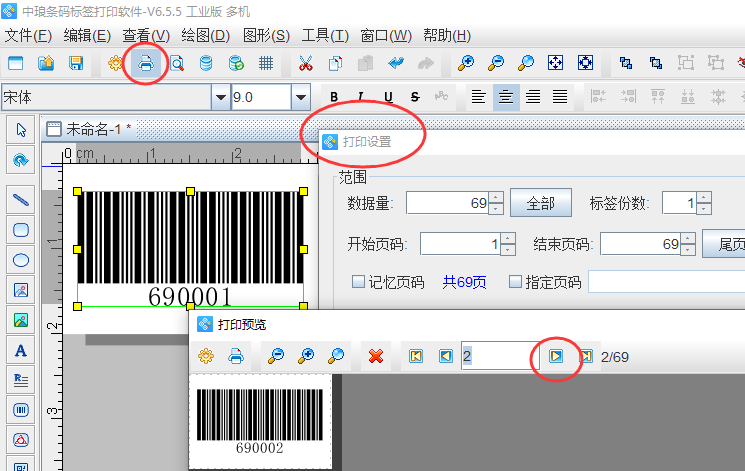Check the 指定页码 checkbox
Image resolution: width=745 pixels, height=471 pixels.
pyautogui.click(x=516, y=282)
